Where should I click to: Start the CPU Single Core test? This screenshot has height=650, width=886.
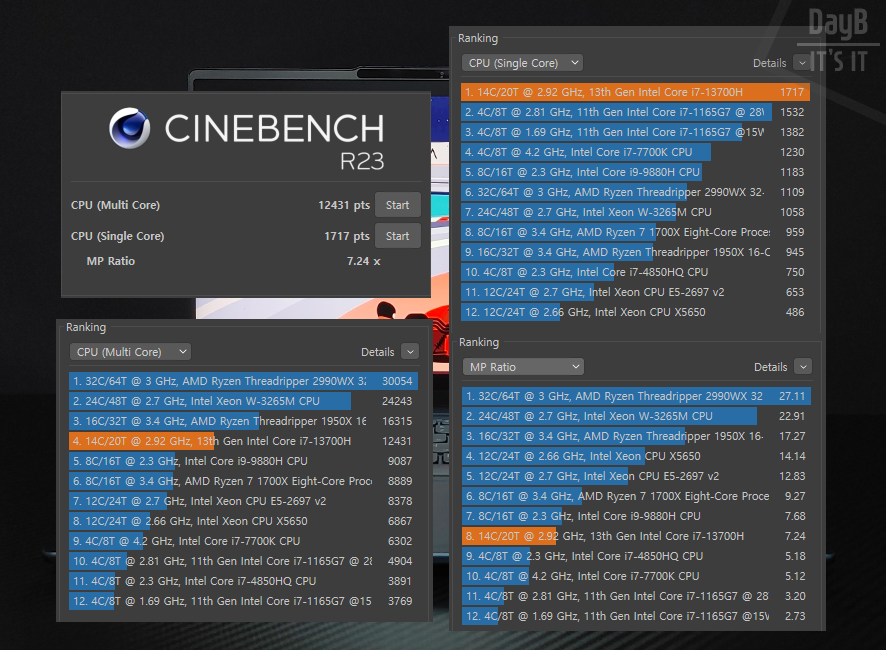coord(397,236)
